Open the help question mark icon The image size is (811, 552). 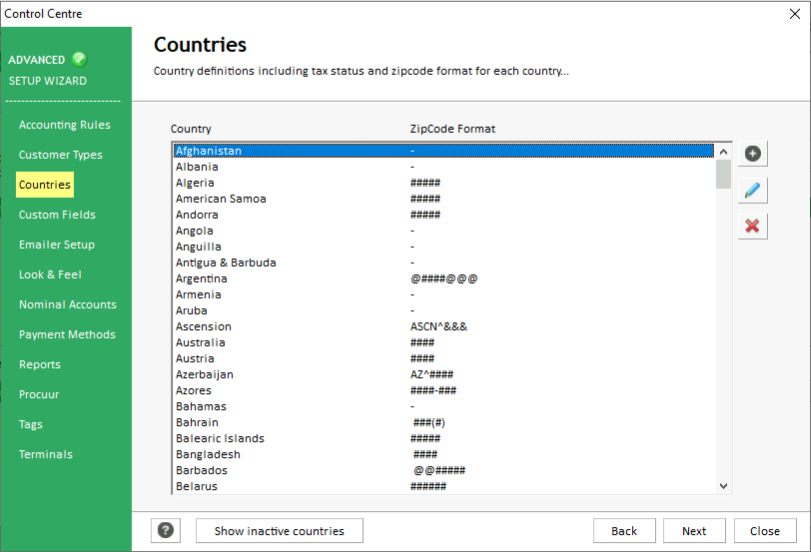(x=166, y=530)
